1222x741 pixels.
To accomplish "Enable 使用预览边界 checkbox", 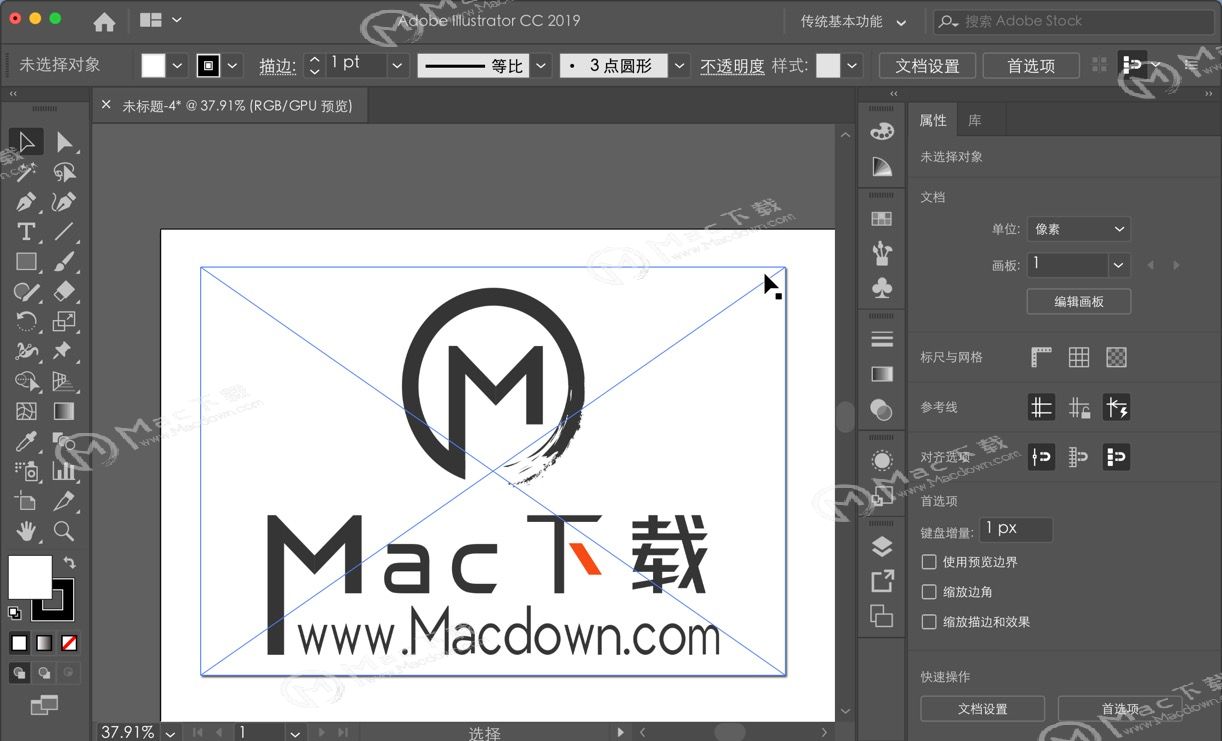I will pos(929,562).
